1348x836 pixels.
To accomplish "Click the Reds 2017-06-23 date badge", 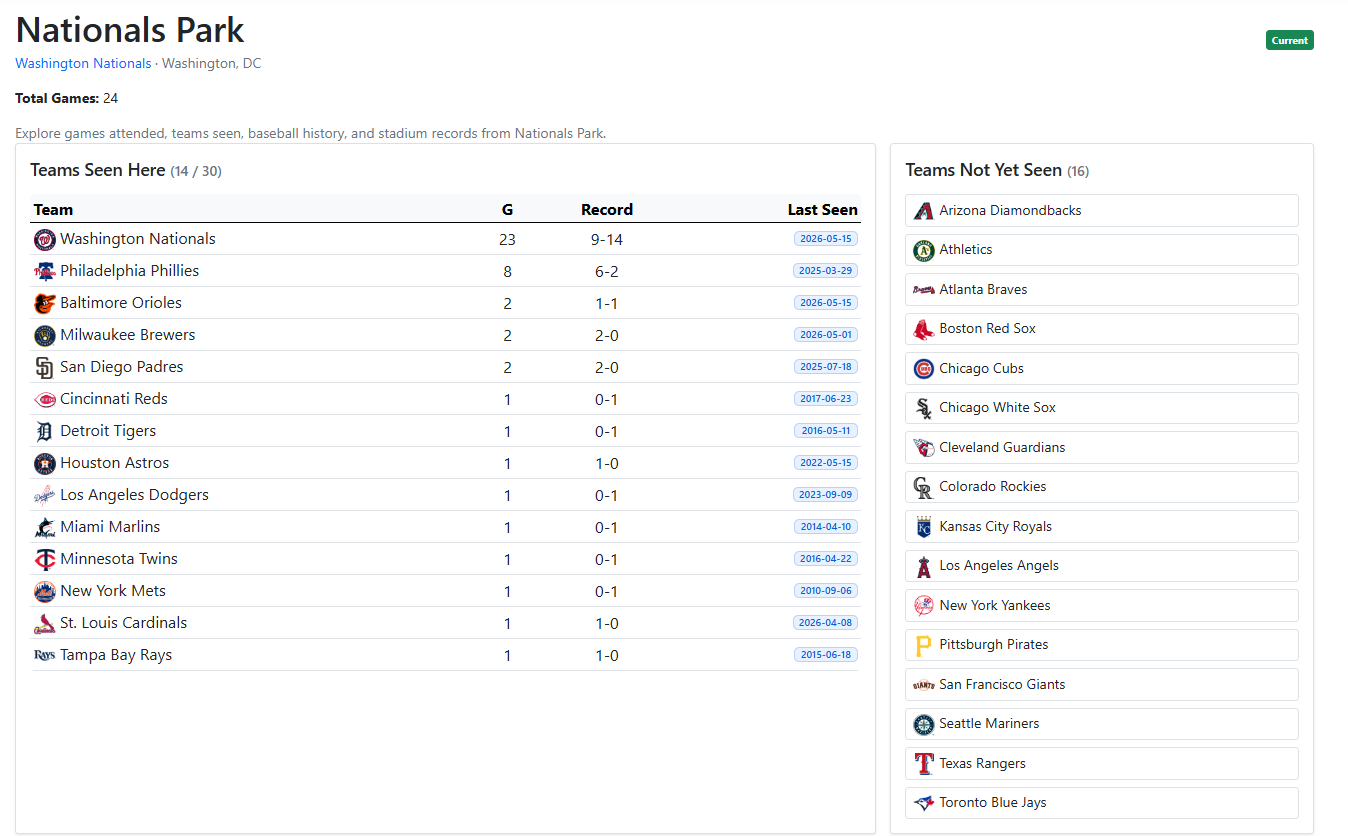I will tap(826, 399).
